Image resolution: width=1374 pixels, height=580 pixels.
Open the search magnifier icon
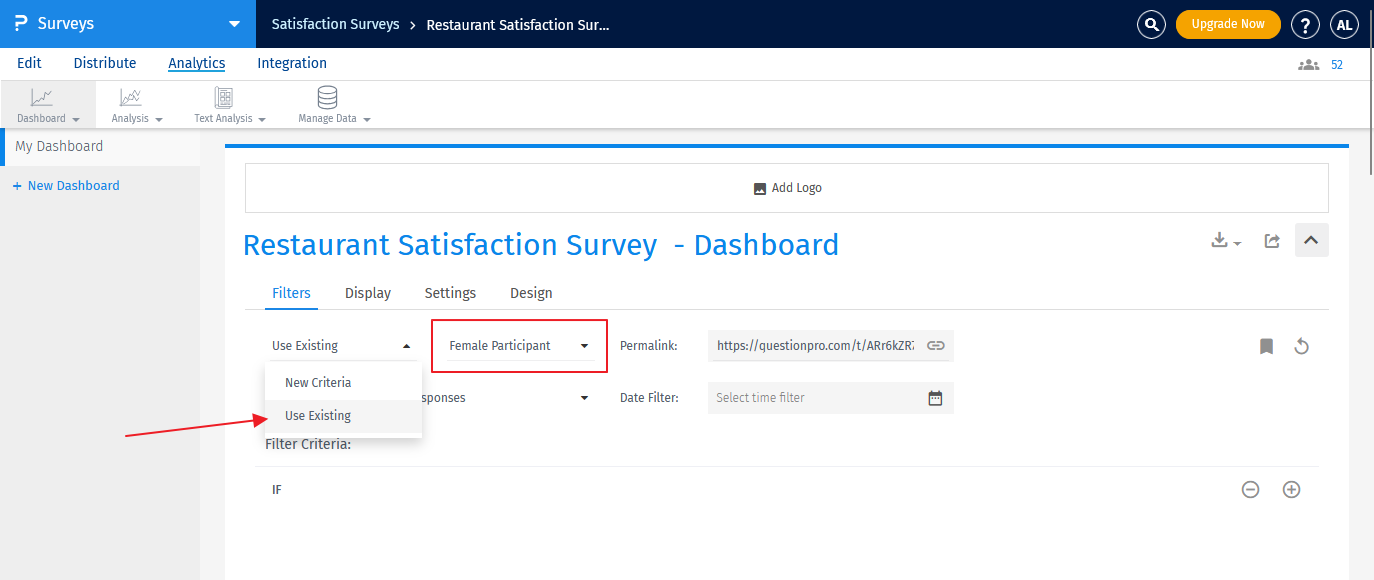(1151, 24)
